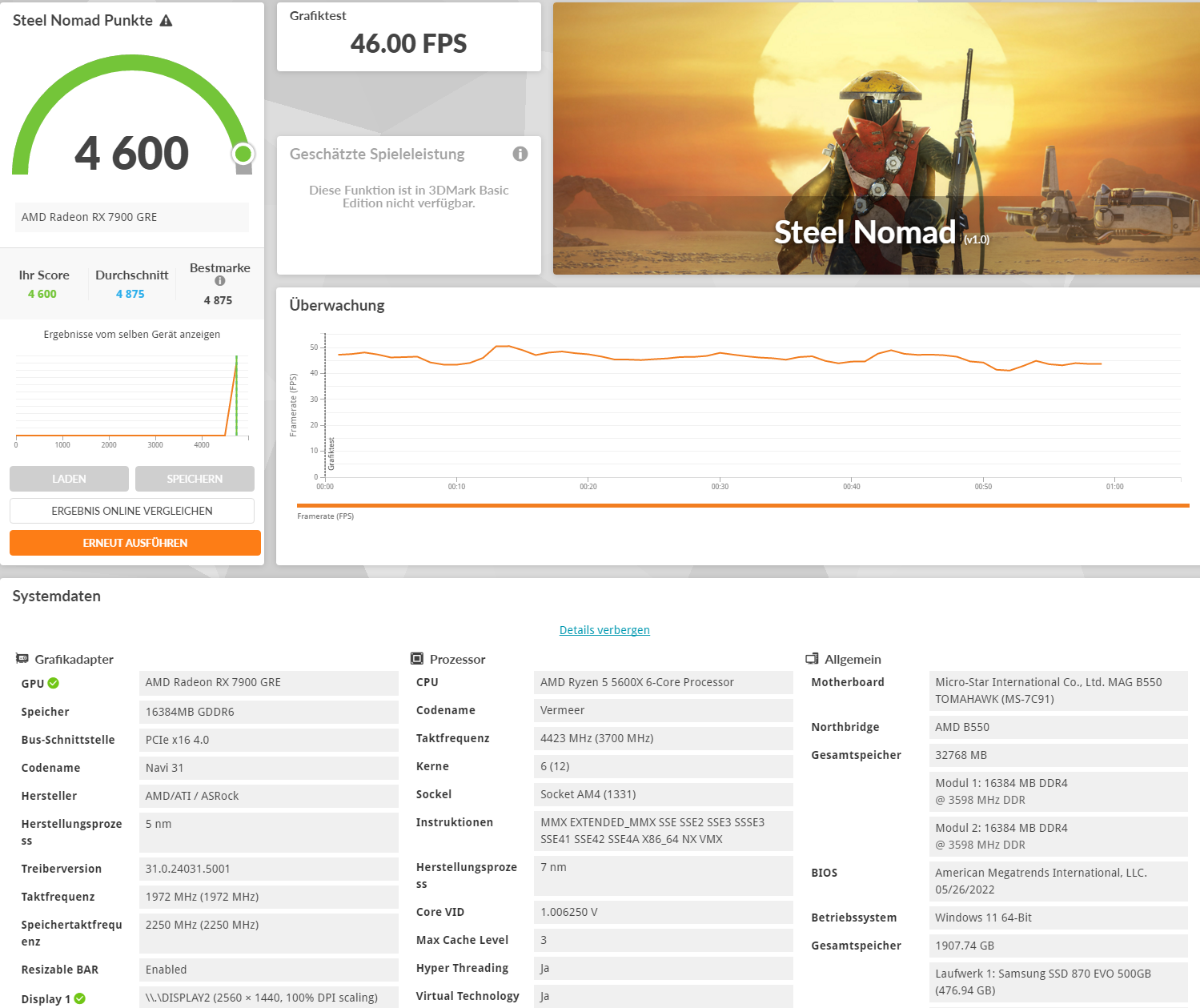Click the Max Cache Level value 3
The width and height of the screenshot is (1200, 1008).
[x=664, y=940]
